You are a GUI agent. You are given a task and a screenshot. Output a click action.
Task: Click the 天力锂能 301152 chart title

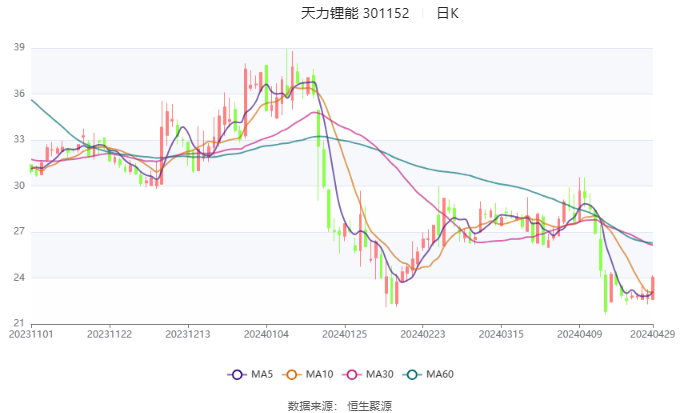(x=355, y=13)
